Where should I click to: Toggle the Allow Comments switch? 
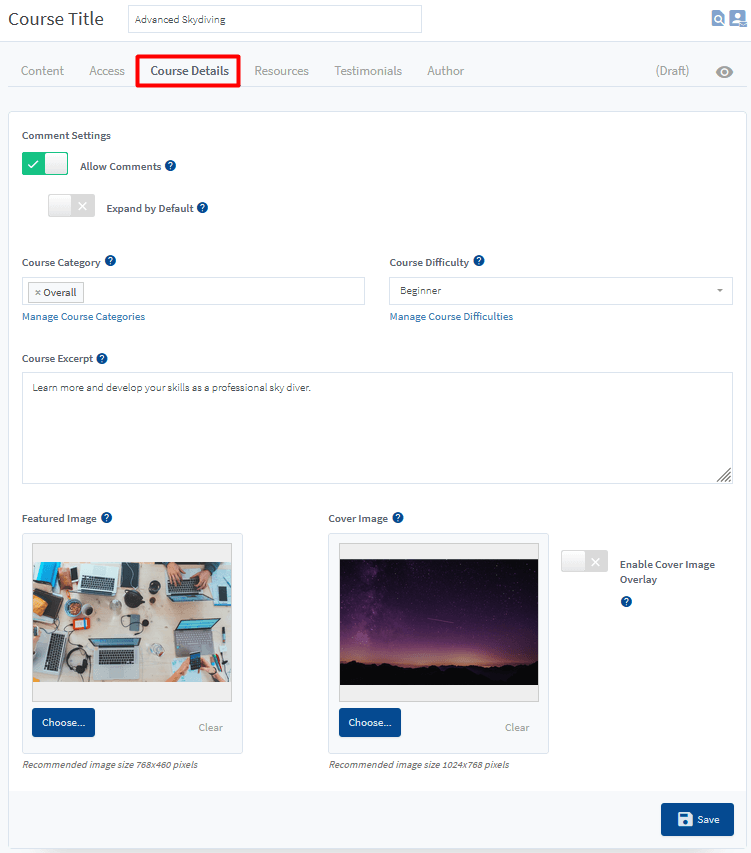(45, 164)
